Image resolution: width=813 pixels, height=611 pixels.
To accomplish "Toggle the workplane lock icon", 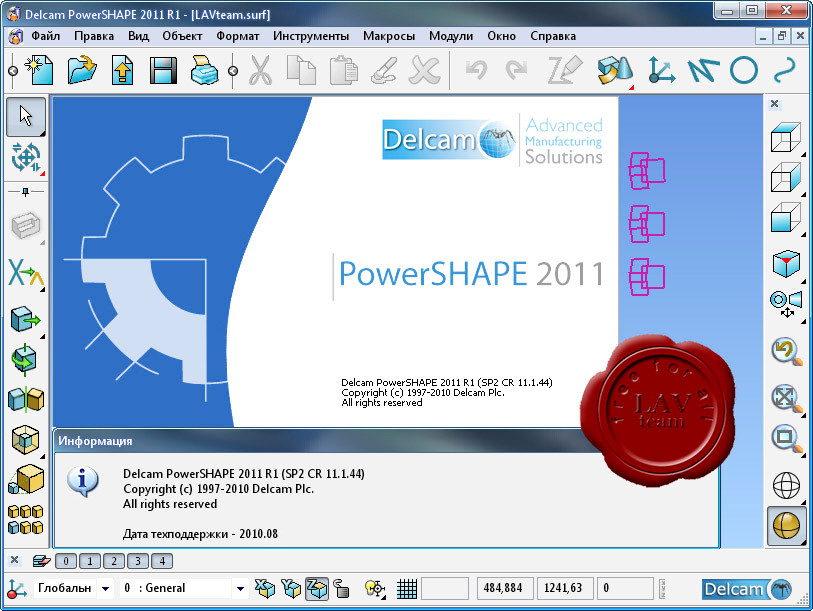I will click(x=341, y=589).
